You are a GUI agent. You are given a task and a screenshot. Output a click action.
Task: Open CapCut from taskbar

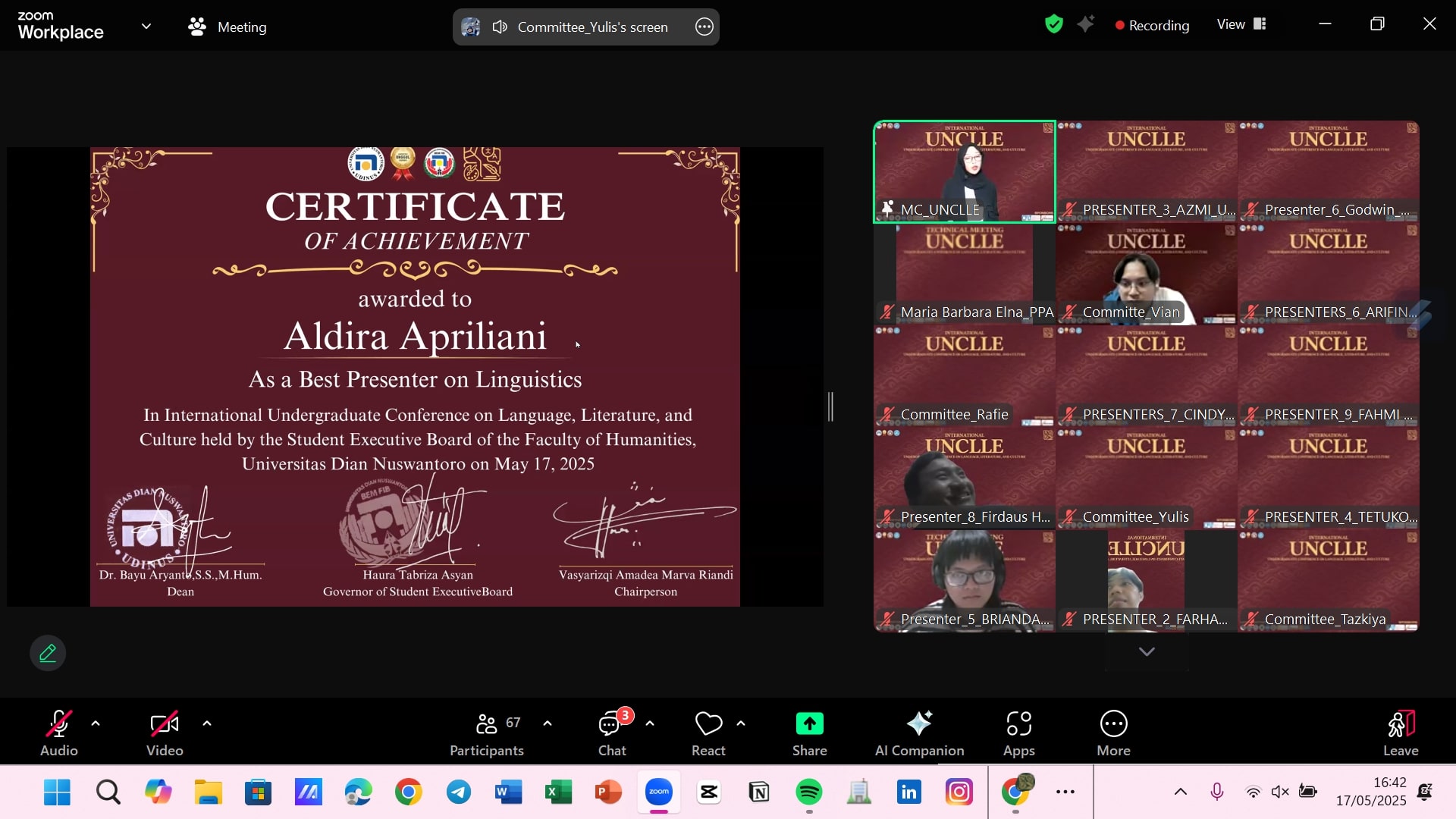point(709,792)
